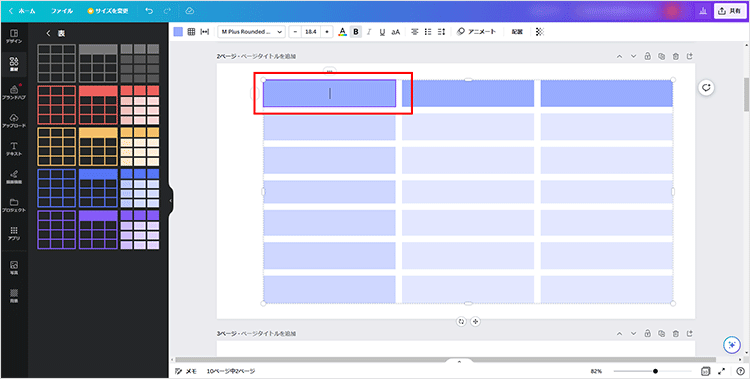Go back using the arrow beside 表
The width and height of the screenshot is (750, 379).
coord(48,33)
